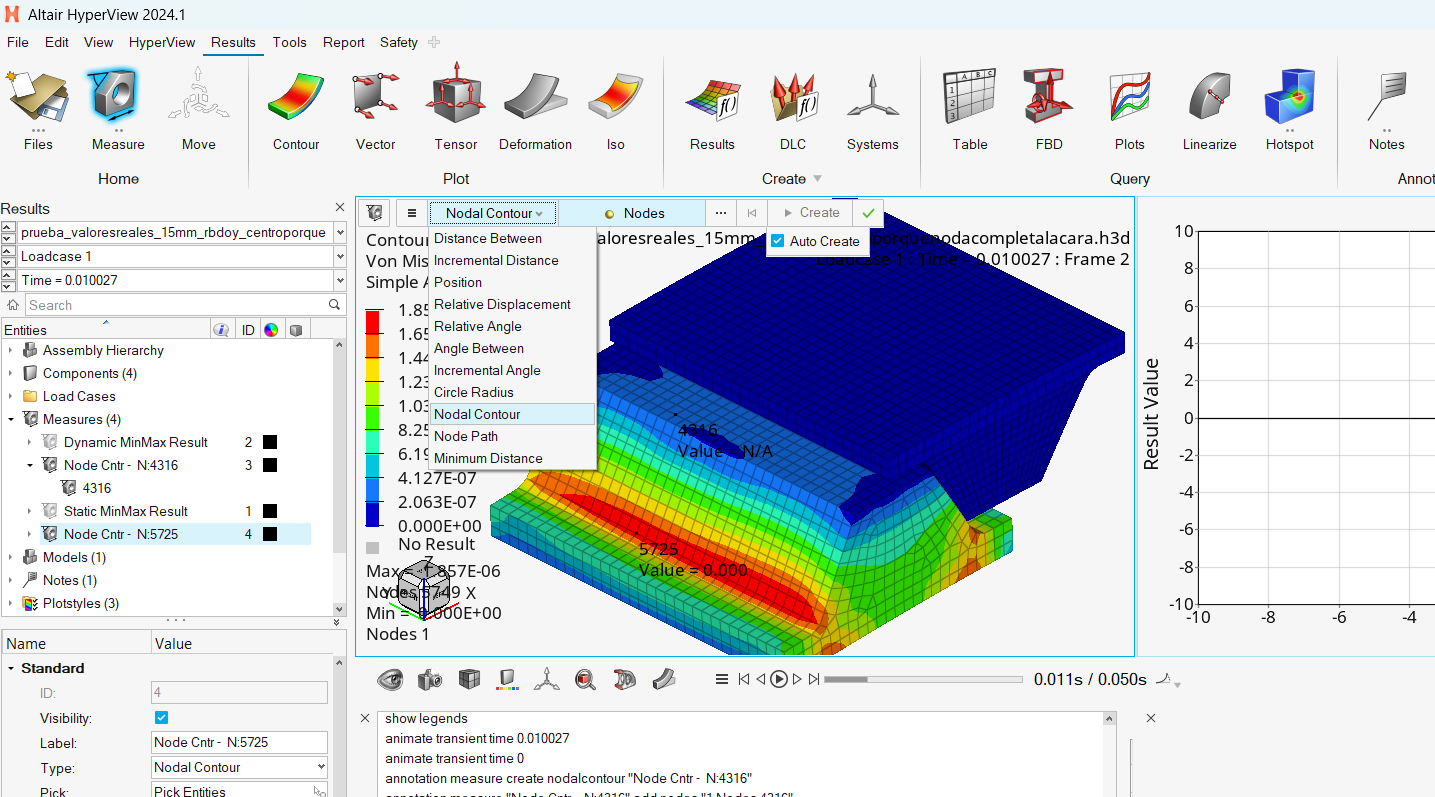The image size is (1435, 797).
Task: Click the green checkmark to confirm measure
Action: click(x=868, y=213)
